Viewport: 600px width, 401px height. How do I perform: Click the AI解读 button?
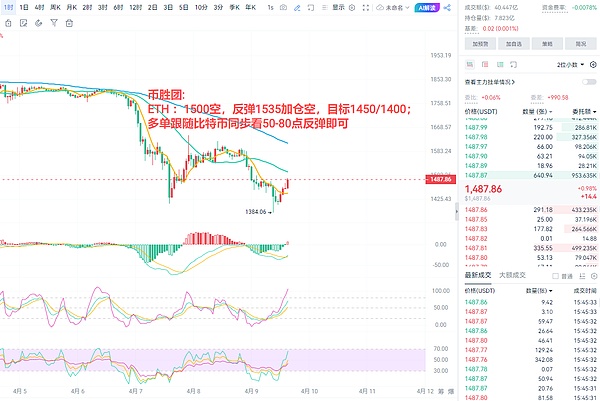tap(425, 6)
